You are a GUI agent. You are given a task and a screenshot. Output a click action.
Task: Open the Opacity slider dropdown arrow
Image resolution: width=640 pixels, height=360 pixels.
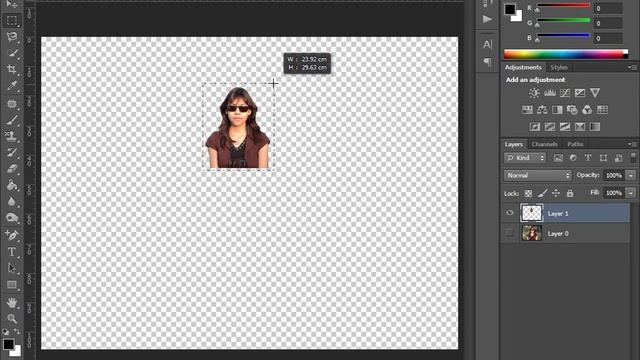point(631,176)
